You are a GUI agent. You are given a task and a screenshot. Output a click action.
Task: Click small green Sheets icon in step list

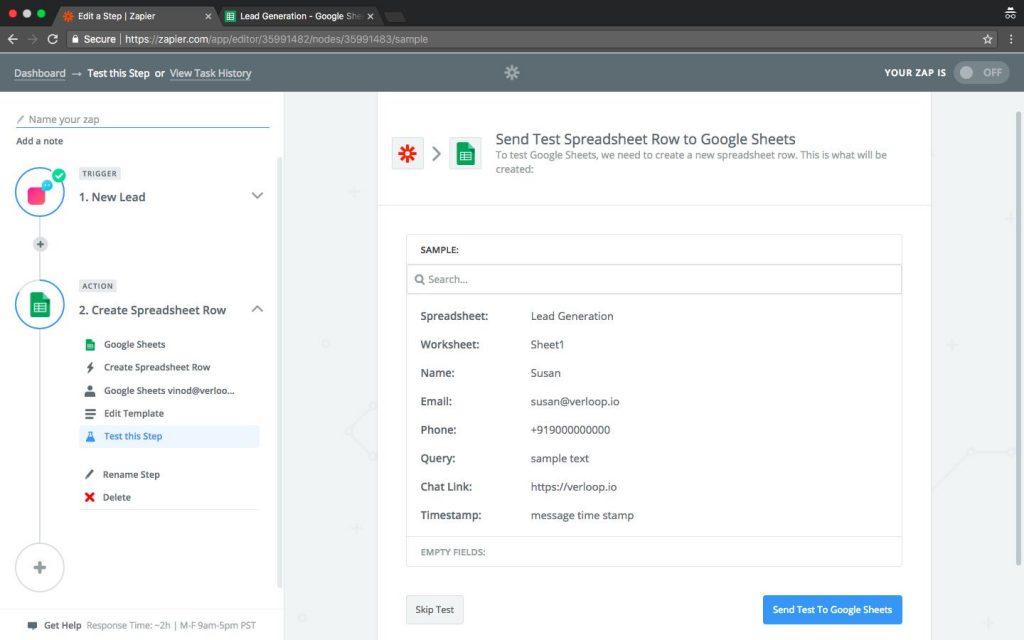point(90,344)
